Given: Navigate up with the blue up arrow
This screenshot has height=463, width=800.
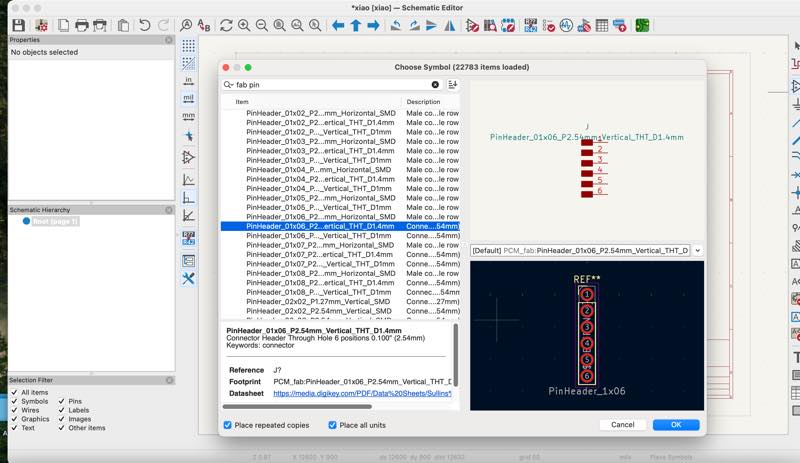Looking at the screenshot, I should 356,25.
